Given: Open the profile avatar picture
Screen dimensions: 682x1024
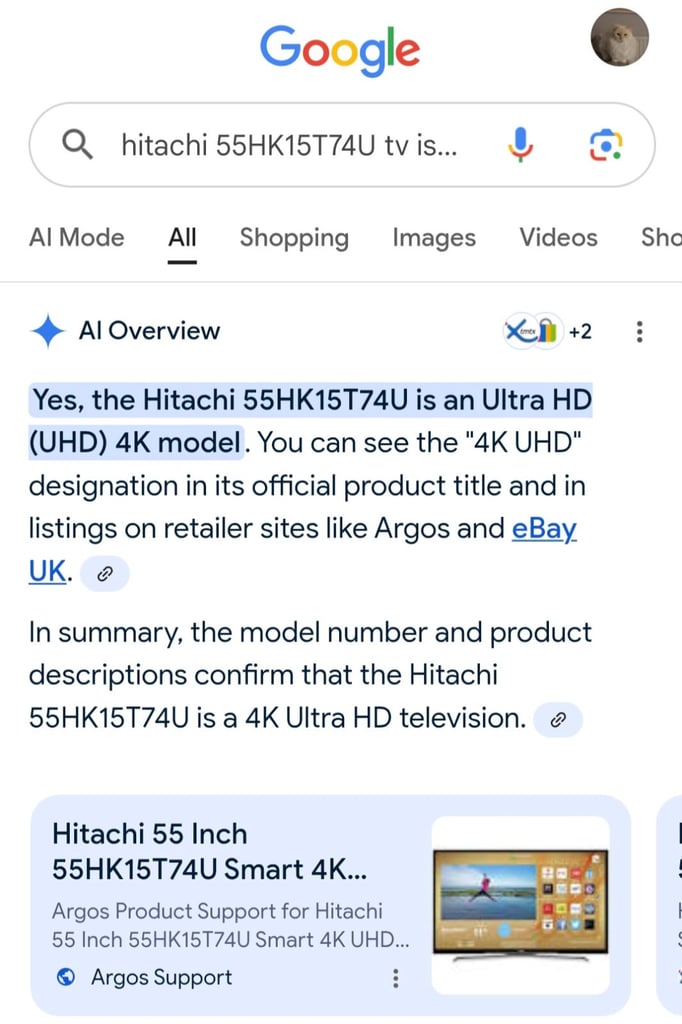Looking at the screenshot, I should 619,37.
